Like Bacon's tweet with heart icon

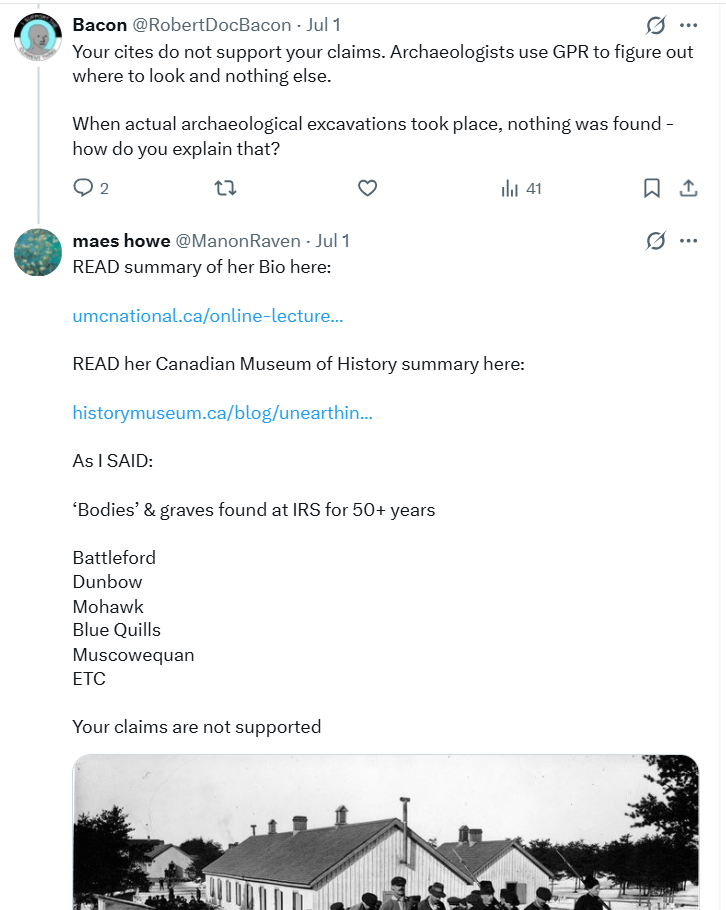(367, 188)
